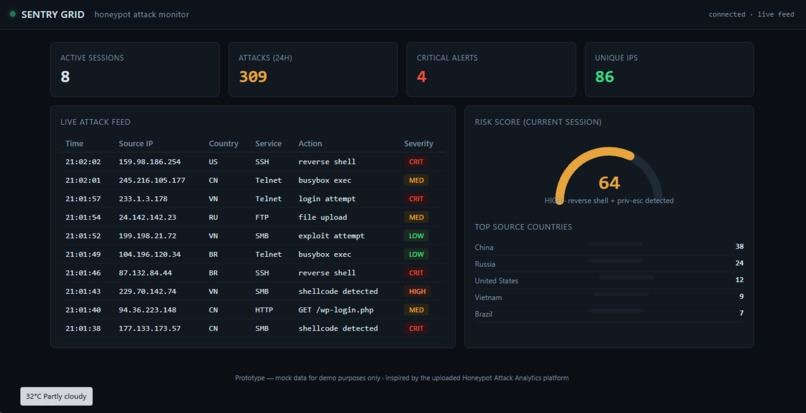This screenshot has height=413, width=806.
Task: Click the Service column header
Action: coord(268,143)
